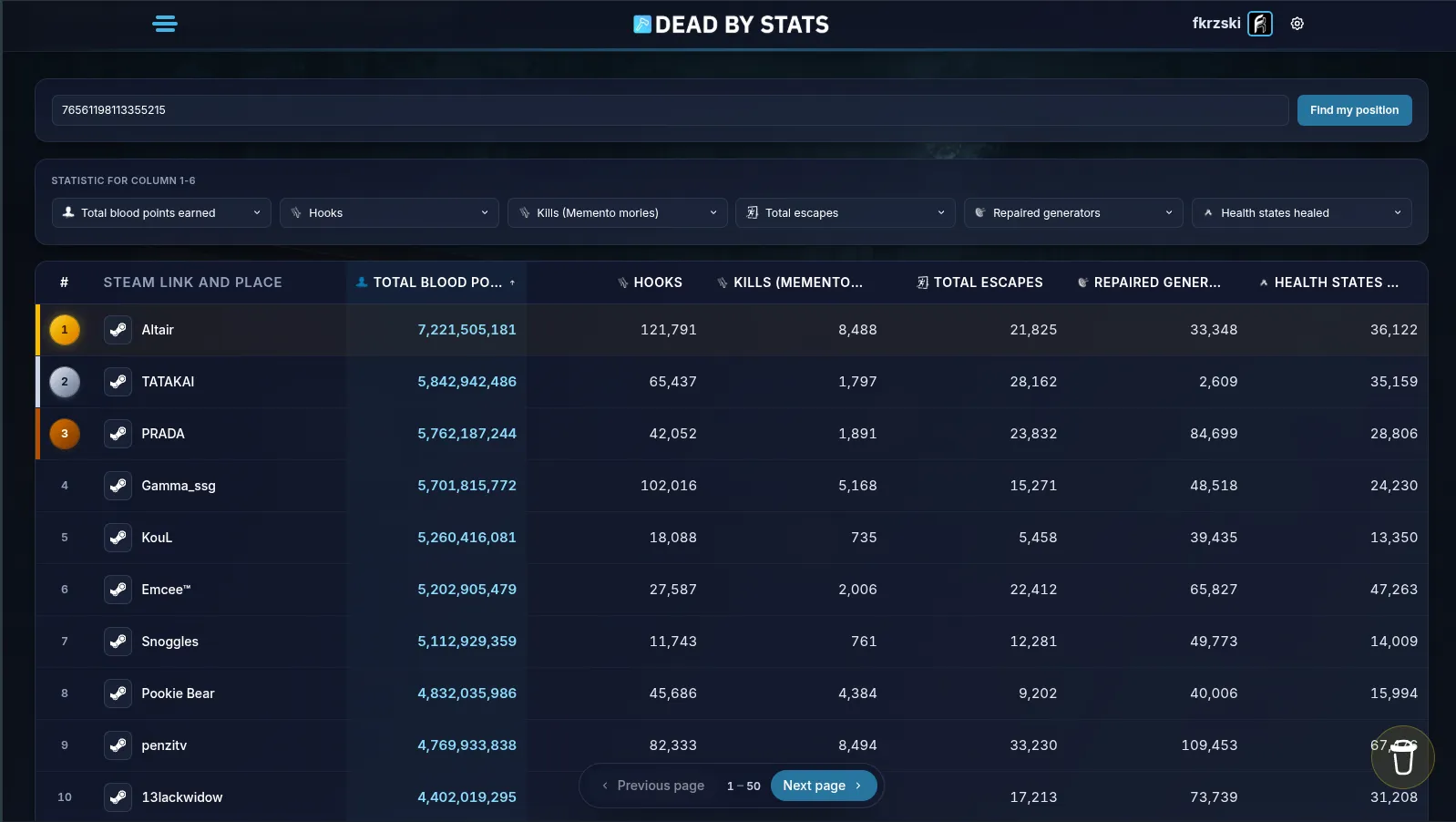Click the Pookie Bear player name
The image size is (1456, 822).
178,694
